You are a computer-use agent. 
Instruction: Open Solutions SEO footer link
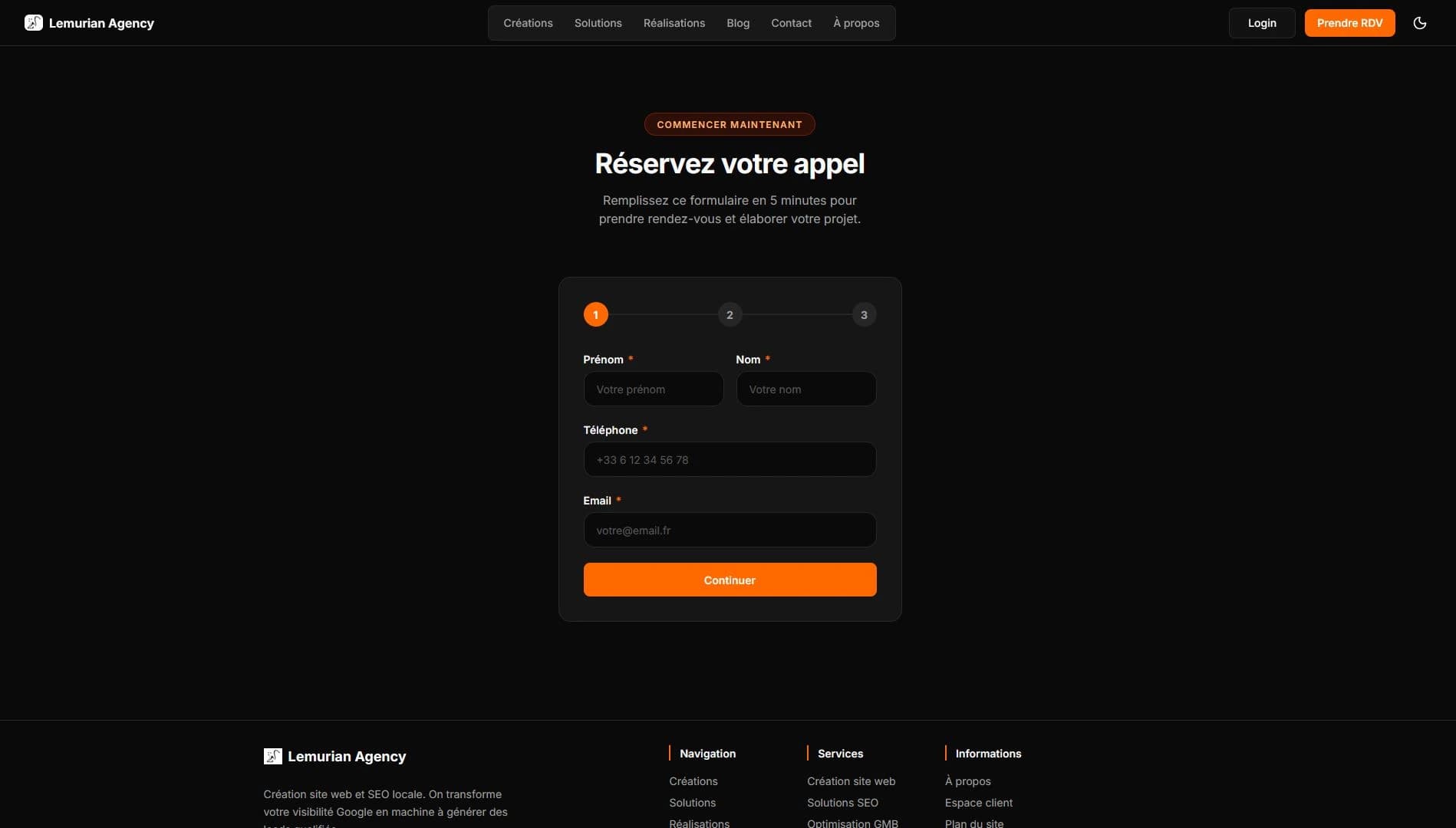842,803
